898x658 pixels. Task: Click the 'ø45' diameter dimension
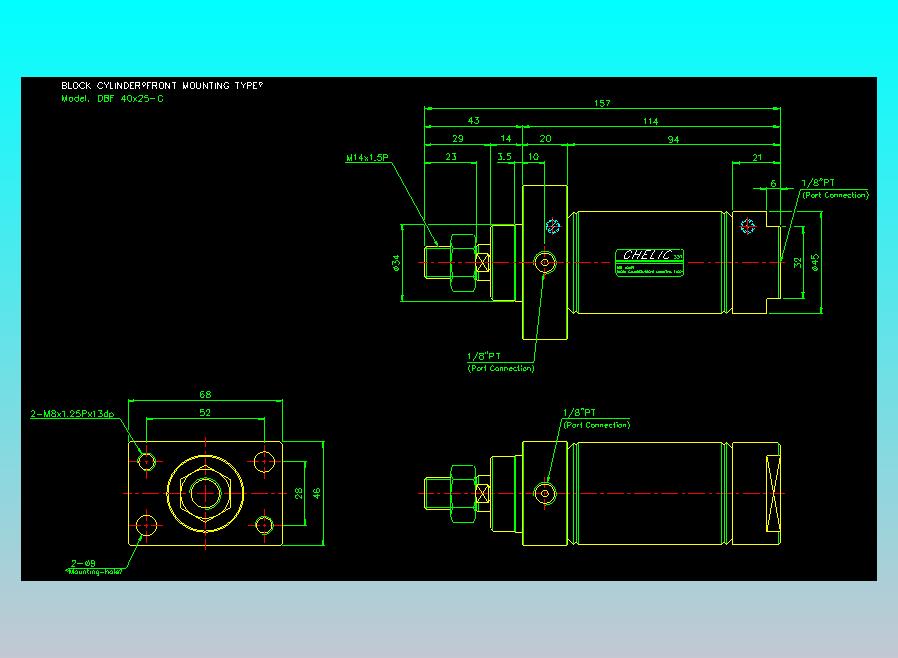pos(815,262)
